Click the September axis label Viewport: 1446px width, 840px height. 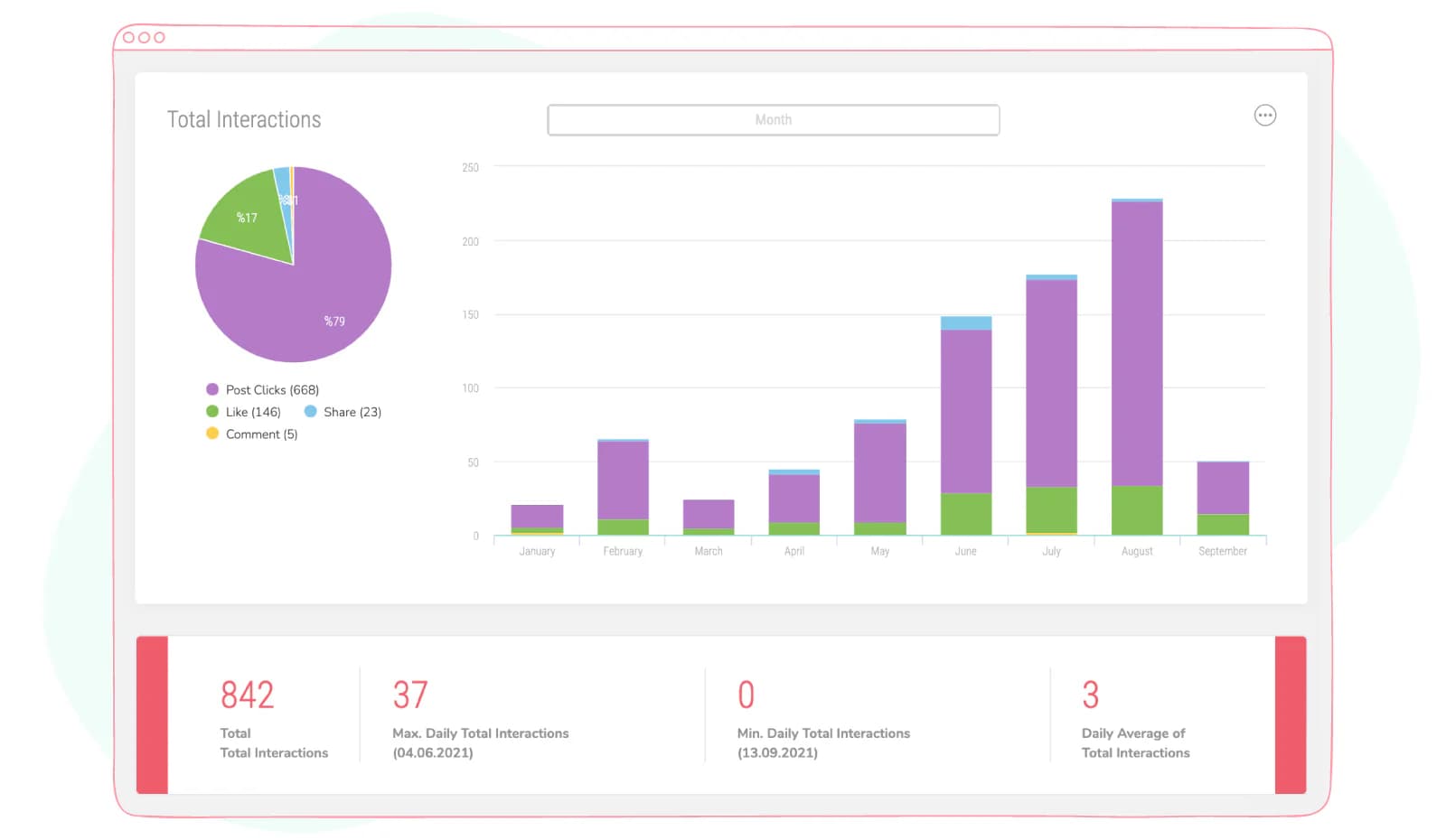1223,551
